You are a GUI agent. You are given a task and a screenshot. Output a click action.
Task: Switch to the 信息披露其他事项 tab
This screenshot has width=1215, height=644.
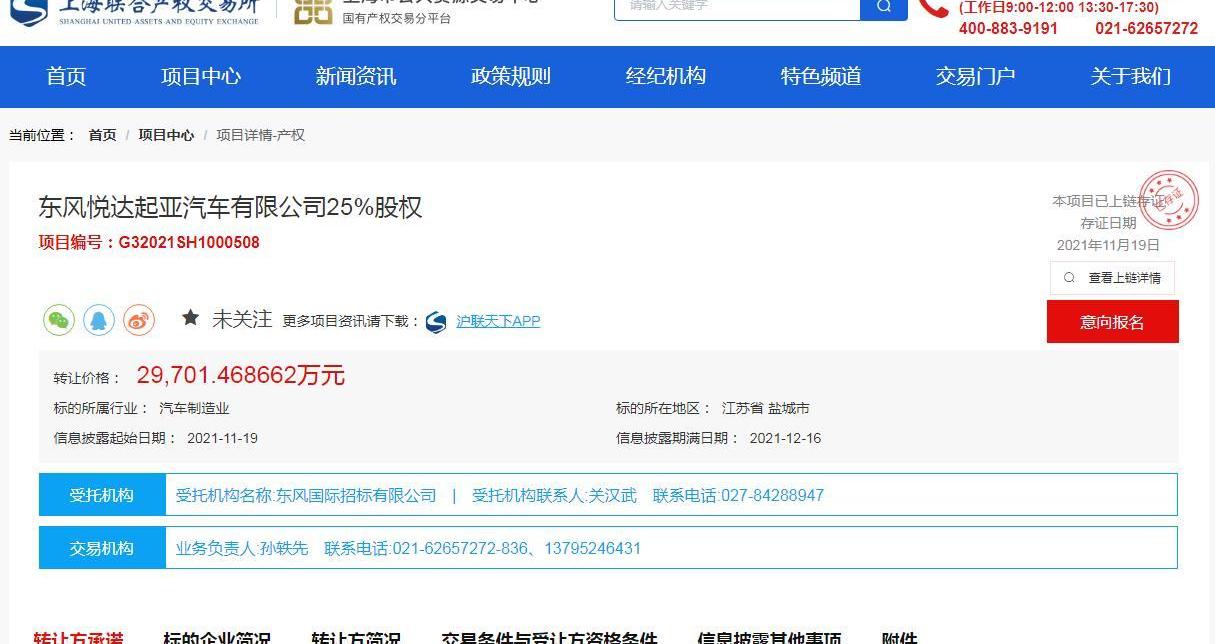point(769,637)
